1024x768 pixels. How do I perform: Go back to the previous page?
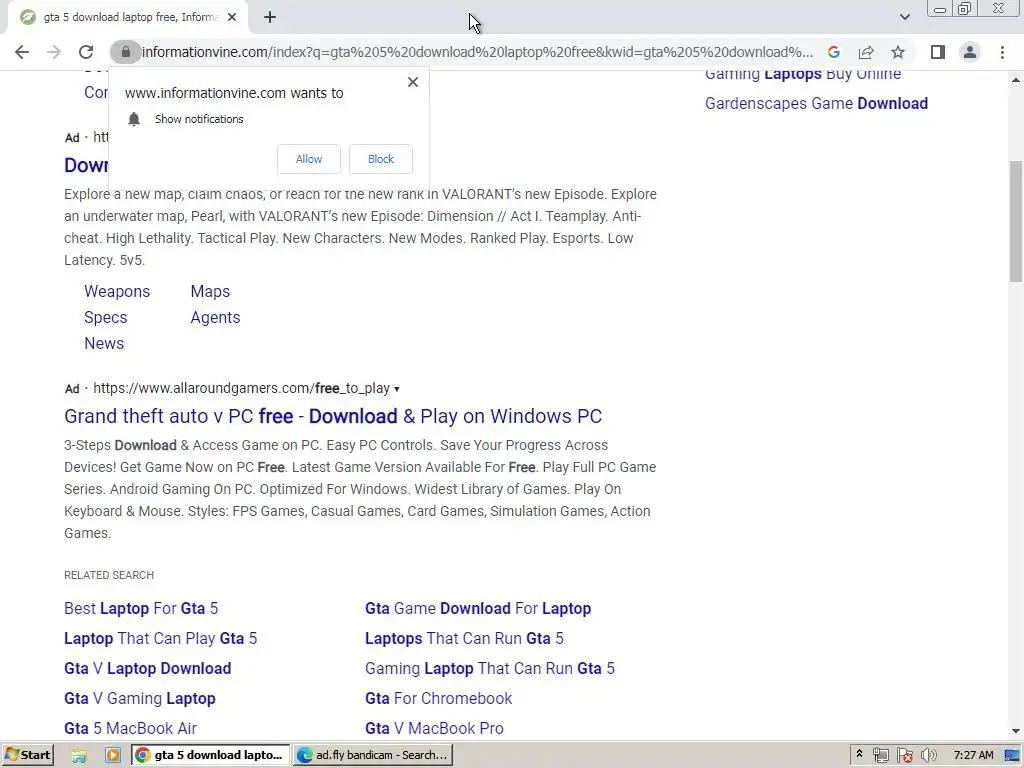point(22,52)
